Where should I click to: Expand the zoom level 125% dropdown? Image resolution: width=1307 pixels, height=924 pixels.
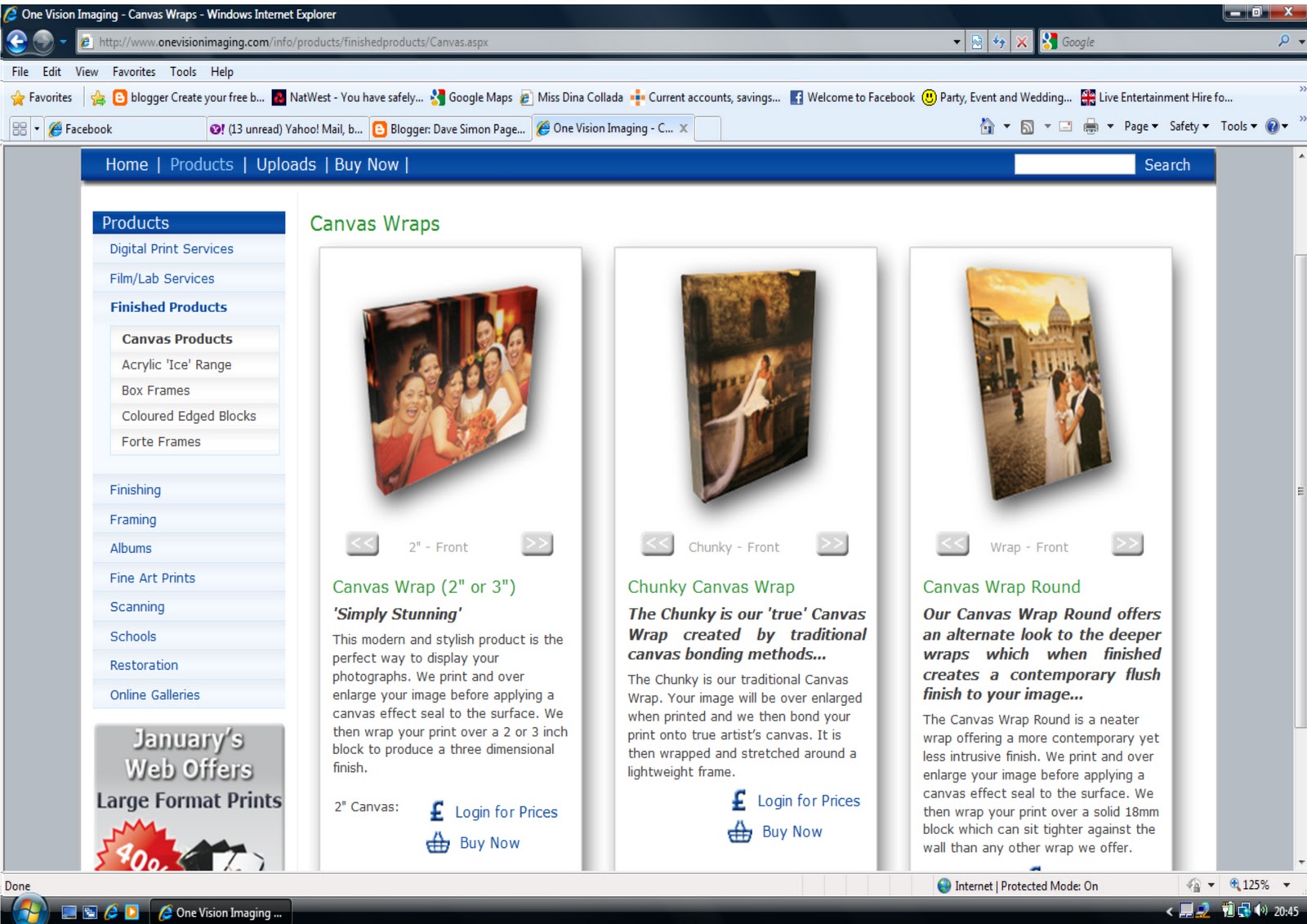[x=1286, y=885]
